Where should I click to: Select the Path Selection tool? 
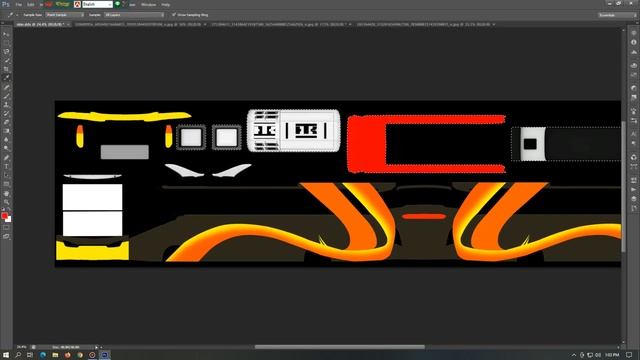(6, 176)
